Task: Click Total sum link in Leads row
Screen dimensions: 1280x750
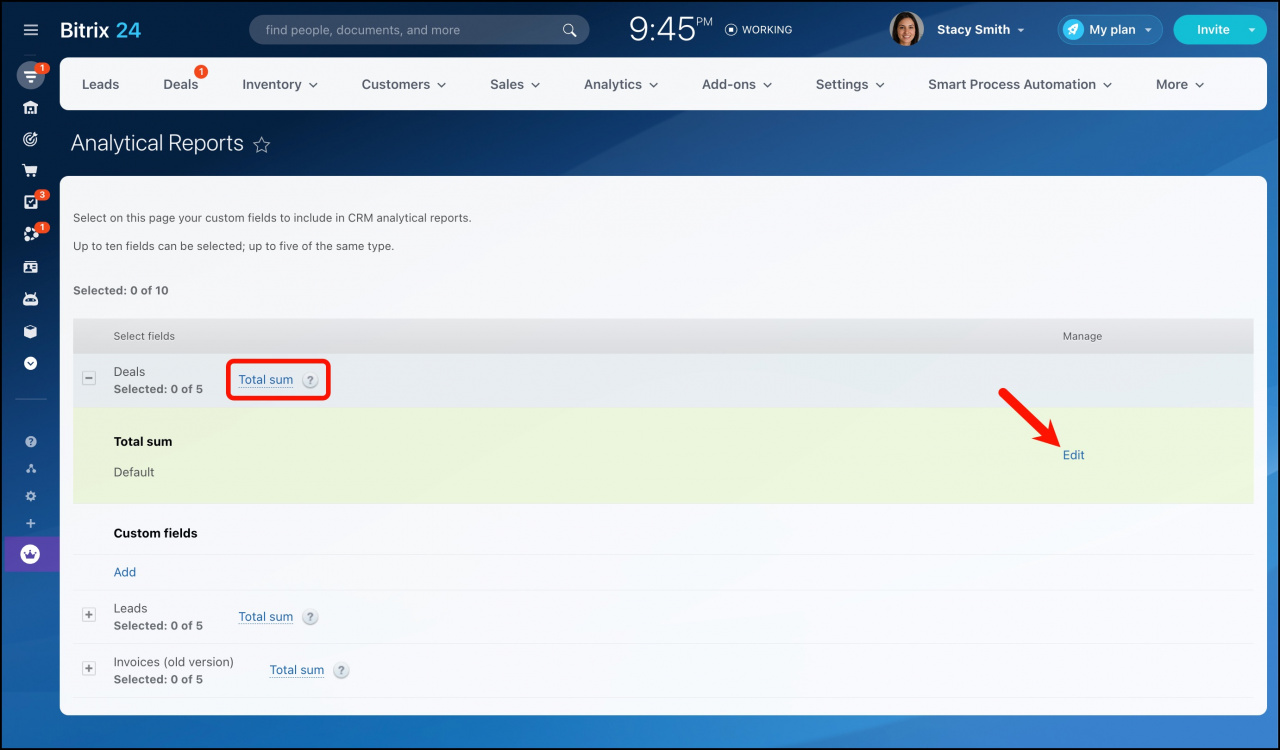Action: pyautogui.click(x=266, y=617)
